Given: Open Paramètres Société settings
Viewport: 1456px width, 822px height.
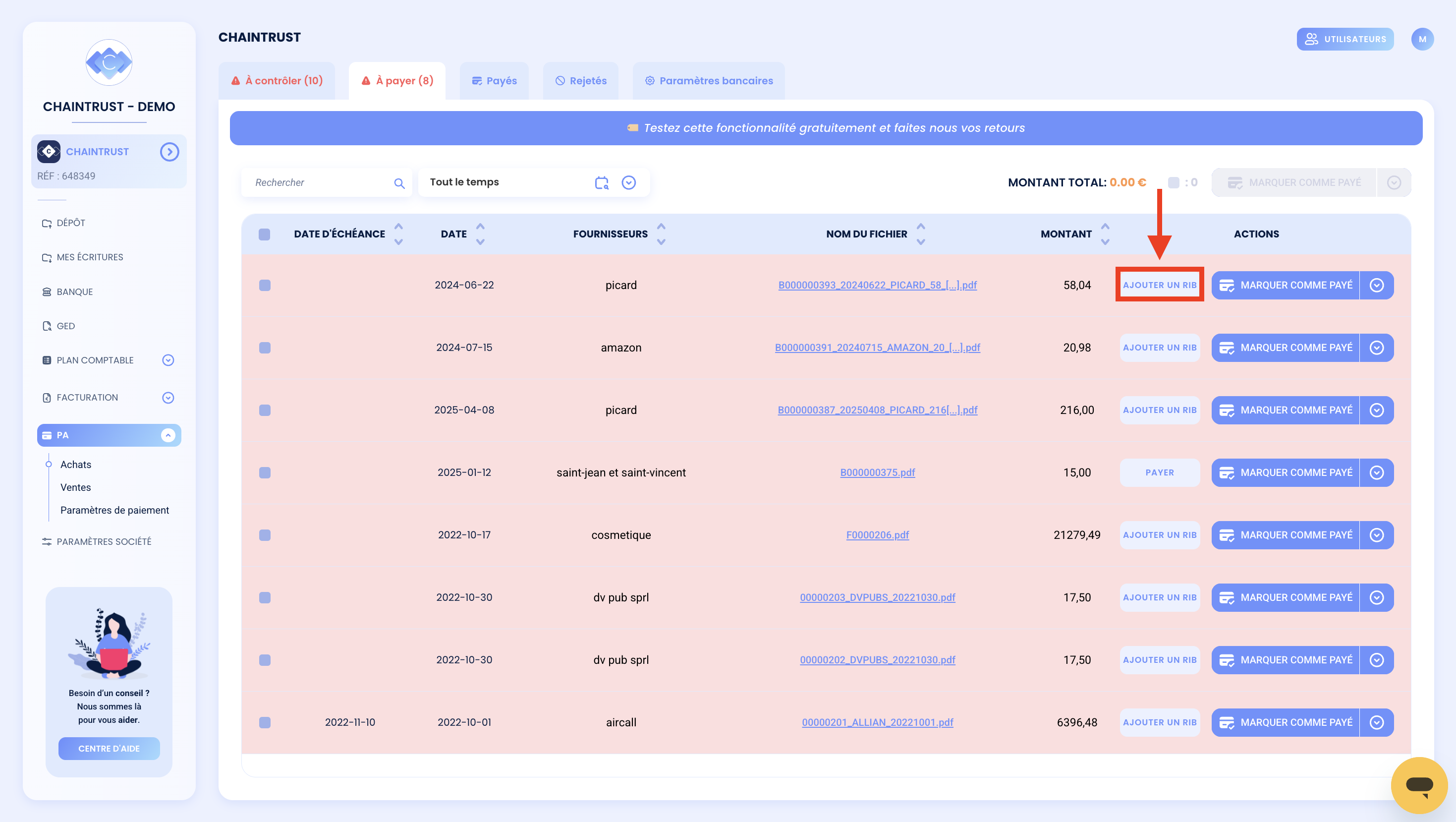Looking at the screenshot, I should click(x=97, y=541).
